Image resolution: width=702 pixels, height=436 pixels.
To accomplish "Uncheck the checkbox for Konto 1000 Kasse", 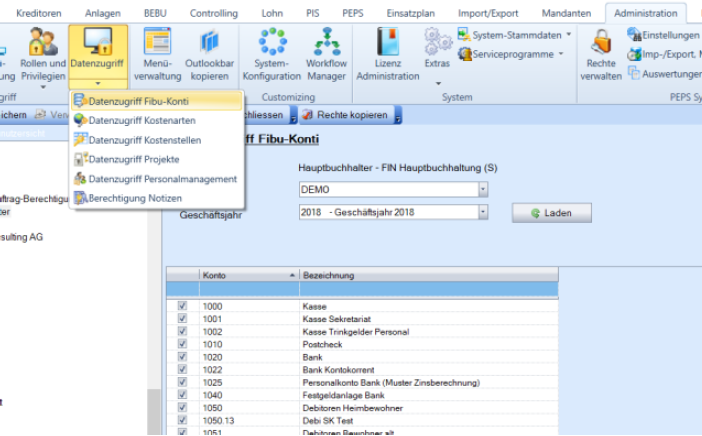I will click(x=182, y=305).
